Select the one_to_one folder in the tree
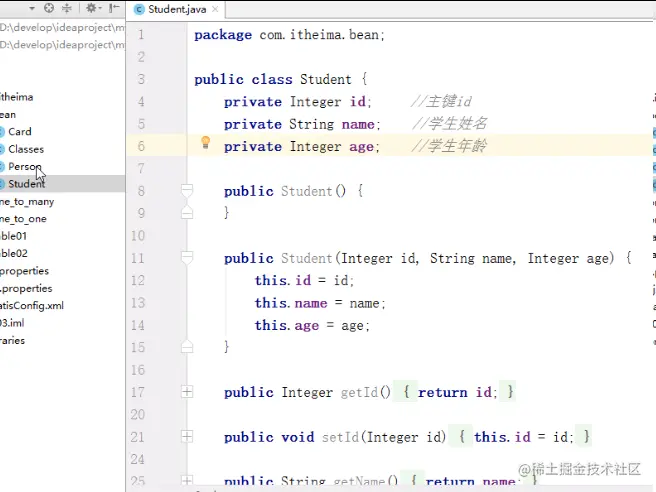Image resolution: width=656 pixels, height=492 pixels. click(x=23, y=219)
